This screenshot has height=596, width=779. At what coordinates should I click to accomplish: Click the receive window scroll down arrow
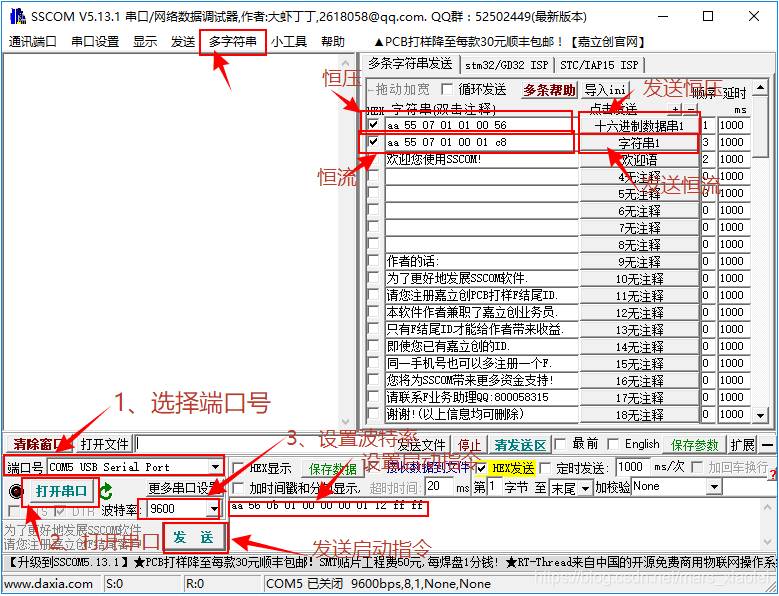[x=346, y=422]
